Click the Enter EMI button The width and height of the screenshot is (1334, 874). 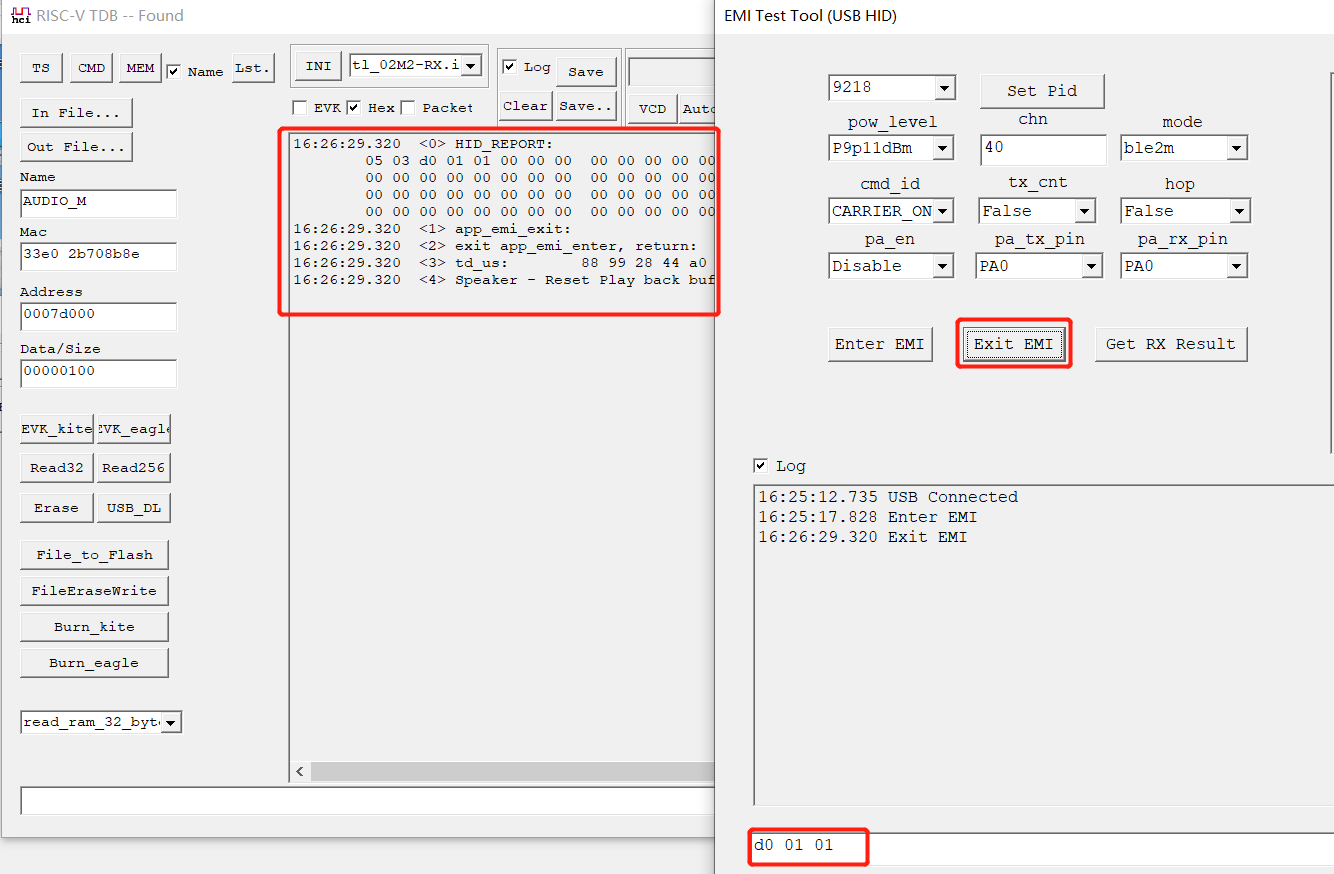880,344
